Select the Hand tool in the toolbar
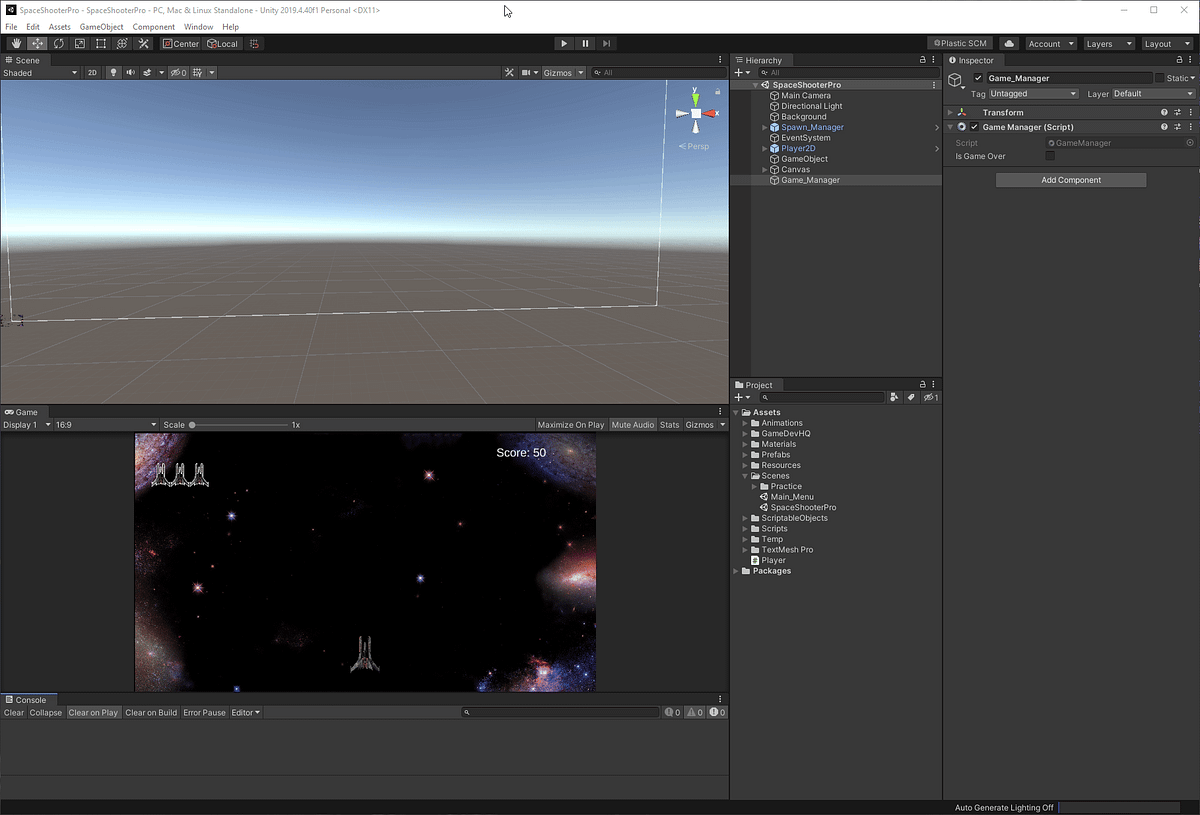This screenshot has height=815, width=1200. pos(16,43)
